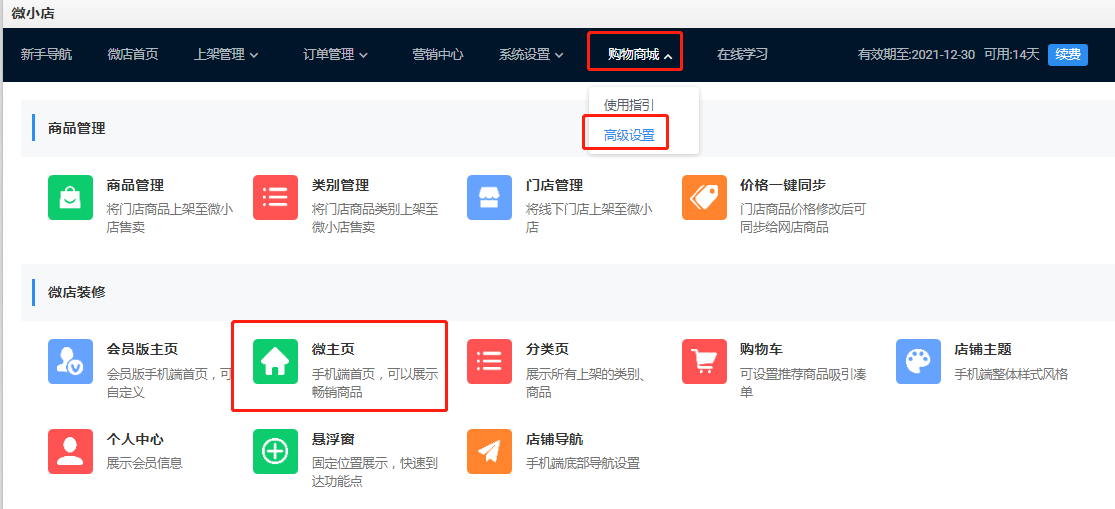
Task: Click the 类别管理 card title link
Action: [341, 186]
